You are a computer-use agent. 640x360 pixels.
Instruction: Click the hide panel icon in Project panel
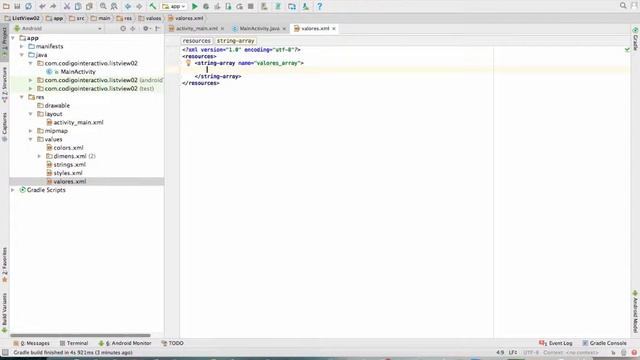pyautogui.click(x=158, y=29)
